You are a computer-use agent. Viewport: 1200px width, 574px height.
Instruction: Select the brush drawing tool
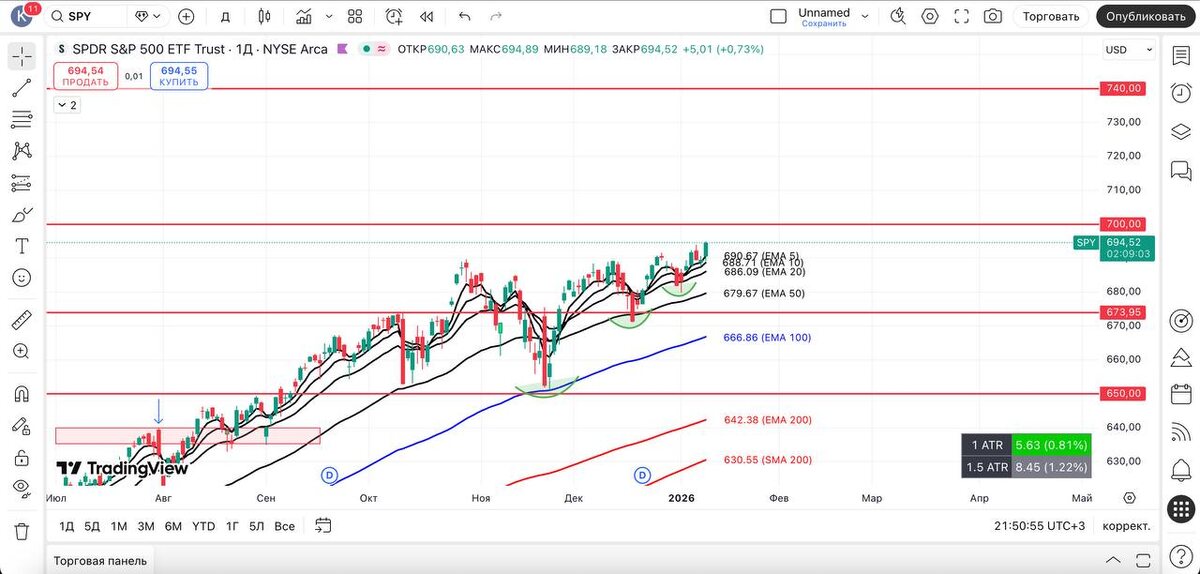21,214
